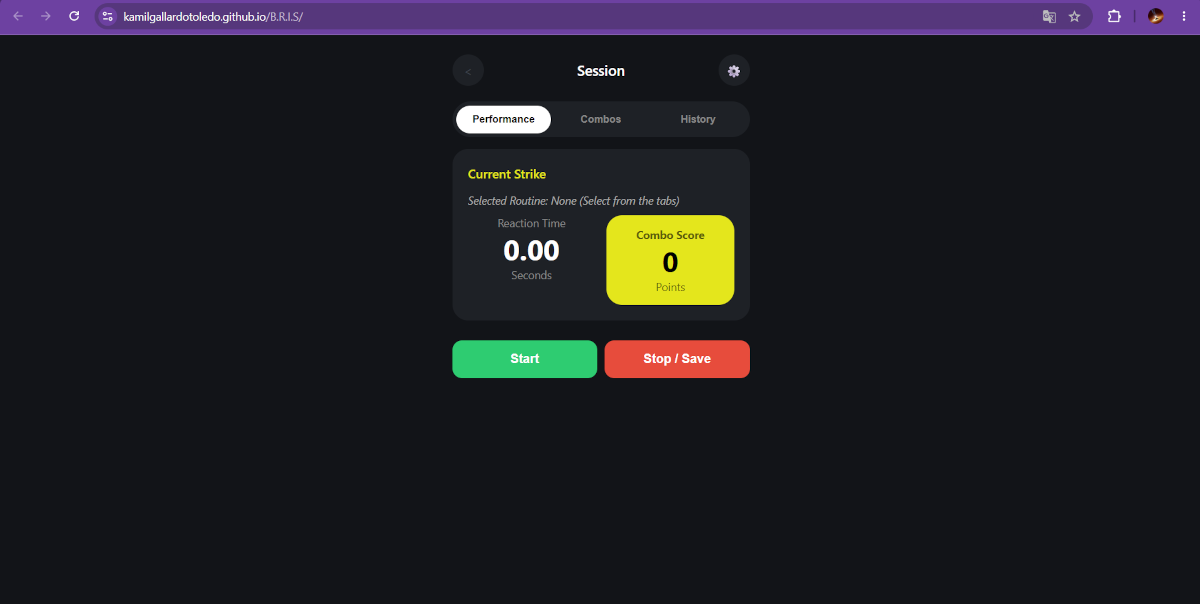Open settings with the gear icon
Screen dimensions: 1200x604
734,71
